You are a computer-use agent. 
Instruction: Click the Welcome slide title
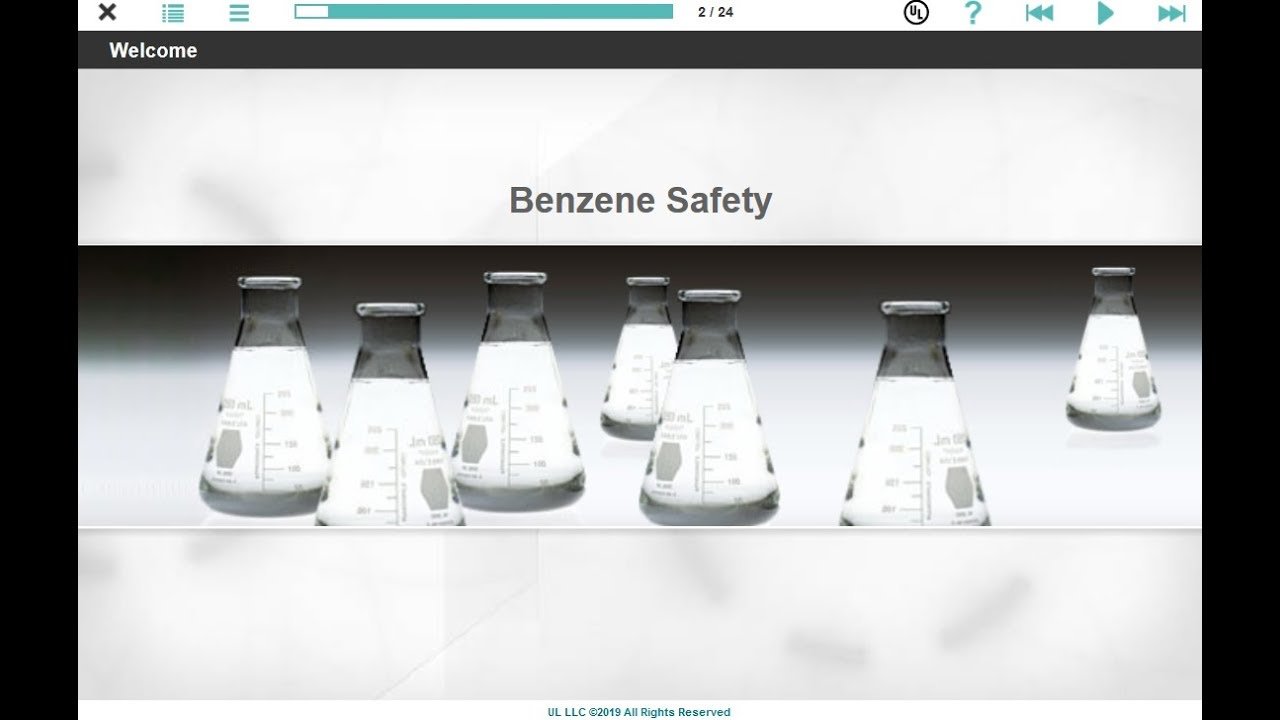(x=153, y=51)
